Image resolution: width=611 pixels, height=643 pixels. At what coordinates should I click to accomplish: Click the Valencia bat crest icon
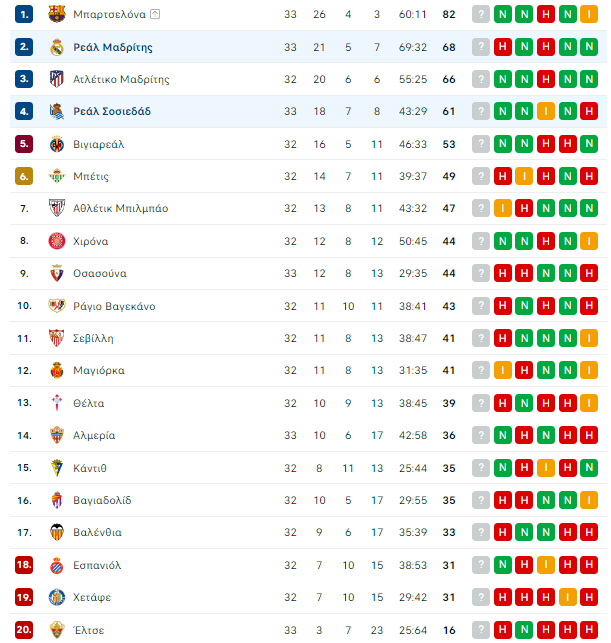pos(57,532)
